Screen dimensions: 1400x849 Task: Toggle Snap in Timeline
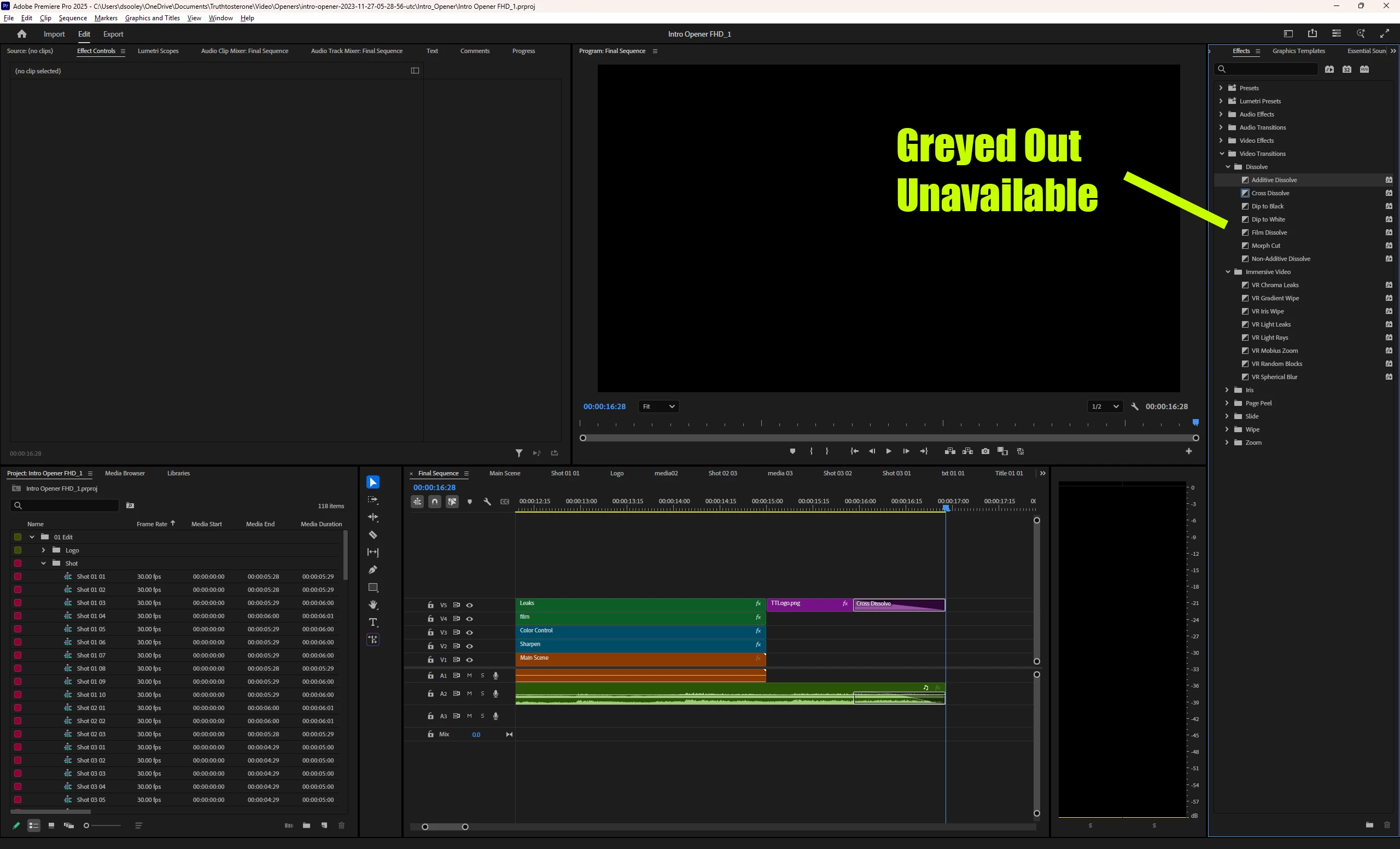coord(435,502)
